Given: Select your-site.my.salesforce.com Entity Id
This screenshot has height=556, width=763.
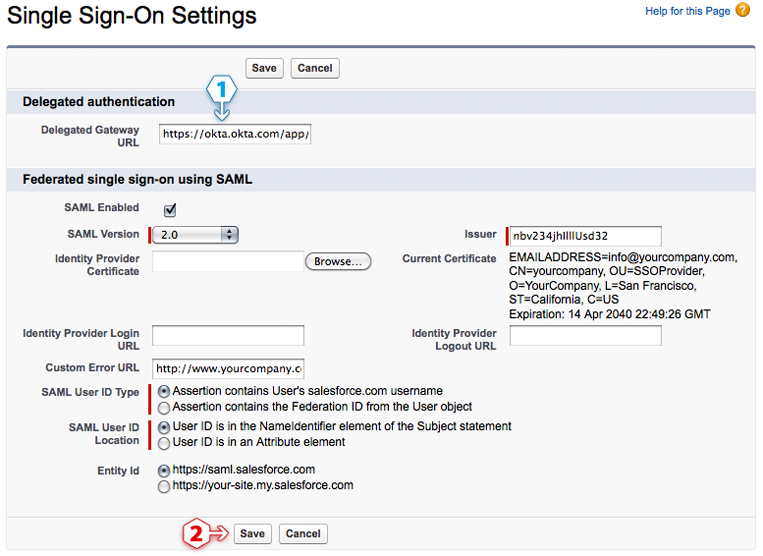Looking at the screenshot, I should coord(164,486).
